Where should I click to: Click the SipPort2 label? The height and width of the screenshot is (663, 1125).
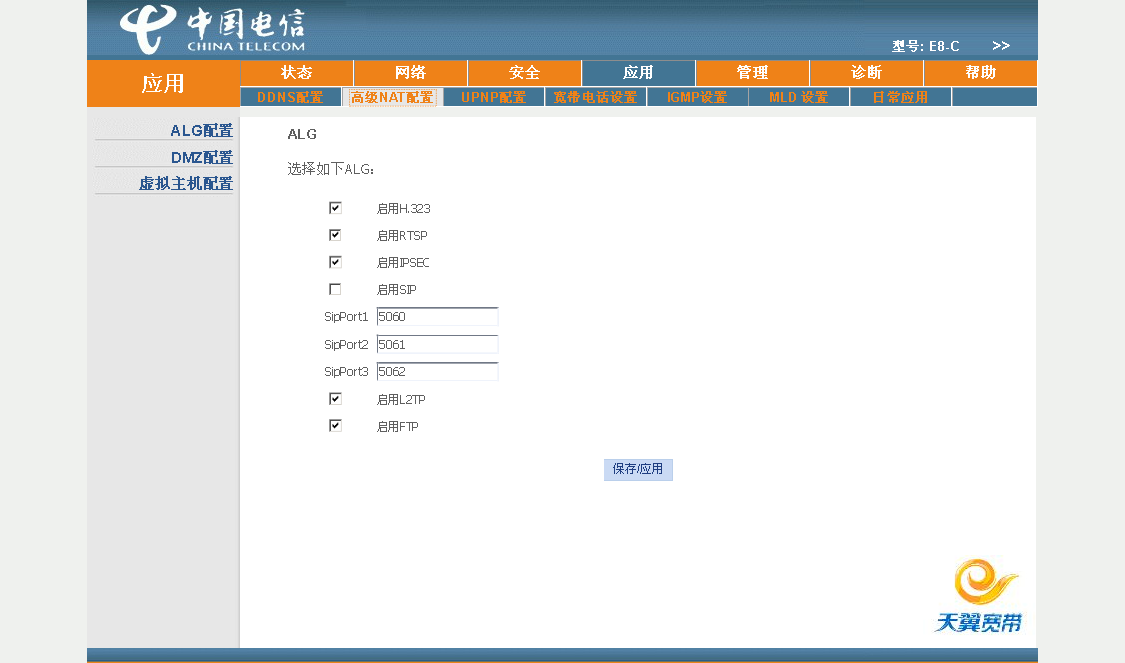point(346,344)
